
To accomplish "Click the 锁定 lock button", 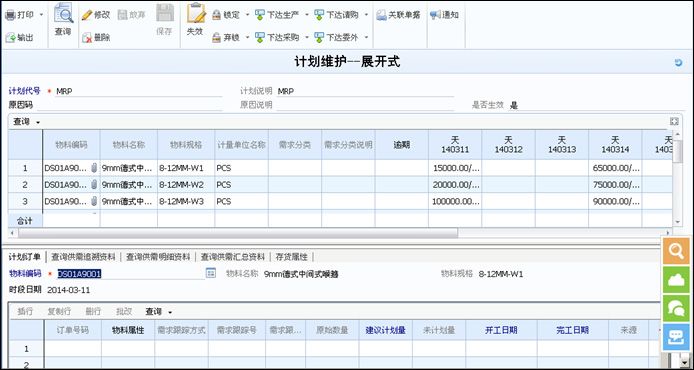I will pos(226,15).
